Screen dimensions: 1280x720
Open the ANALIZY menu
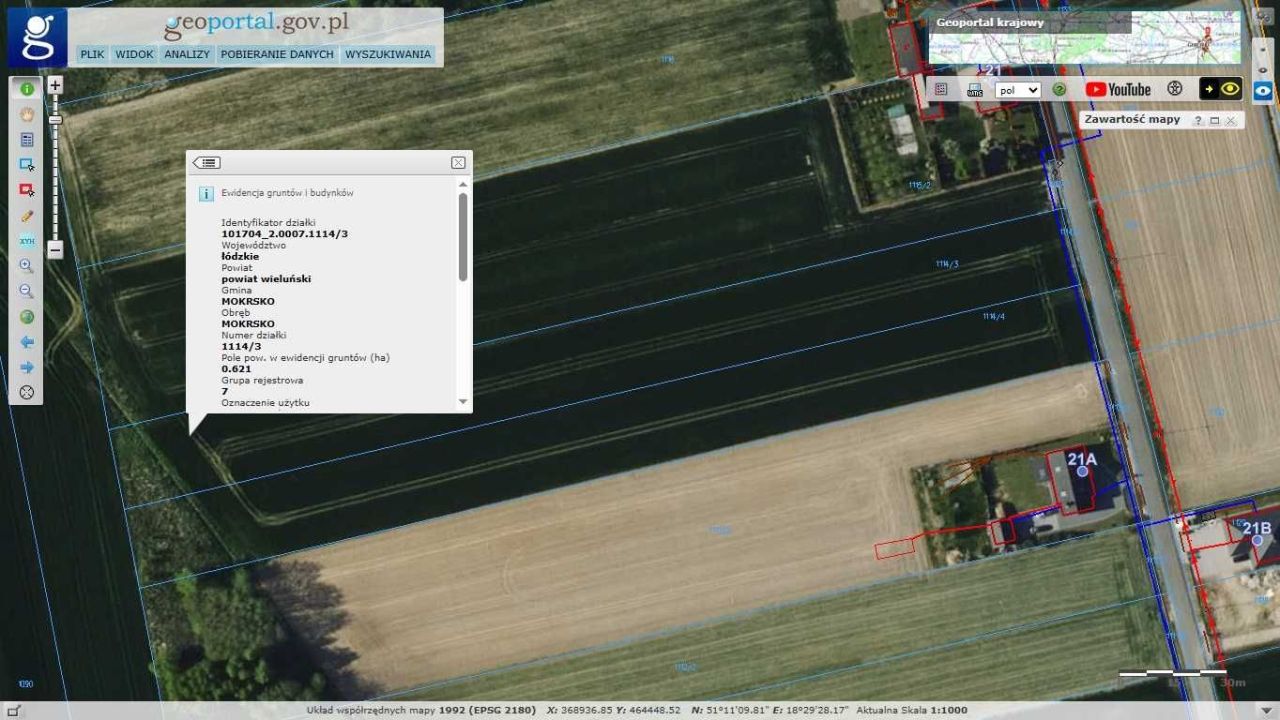click(187, 55)
